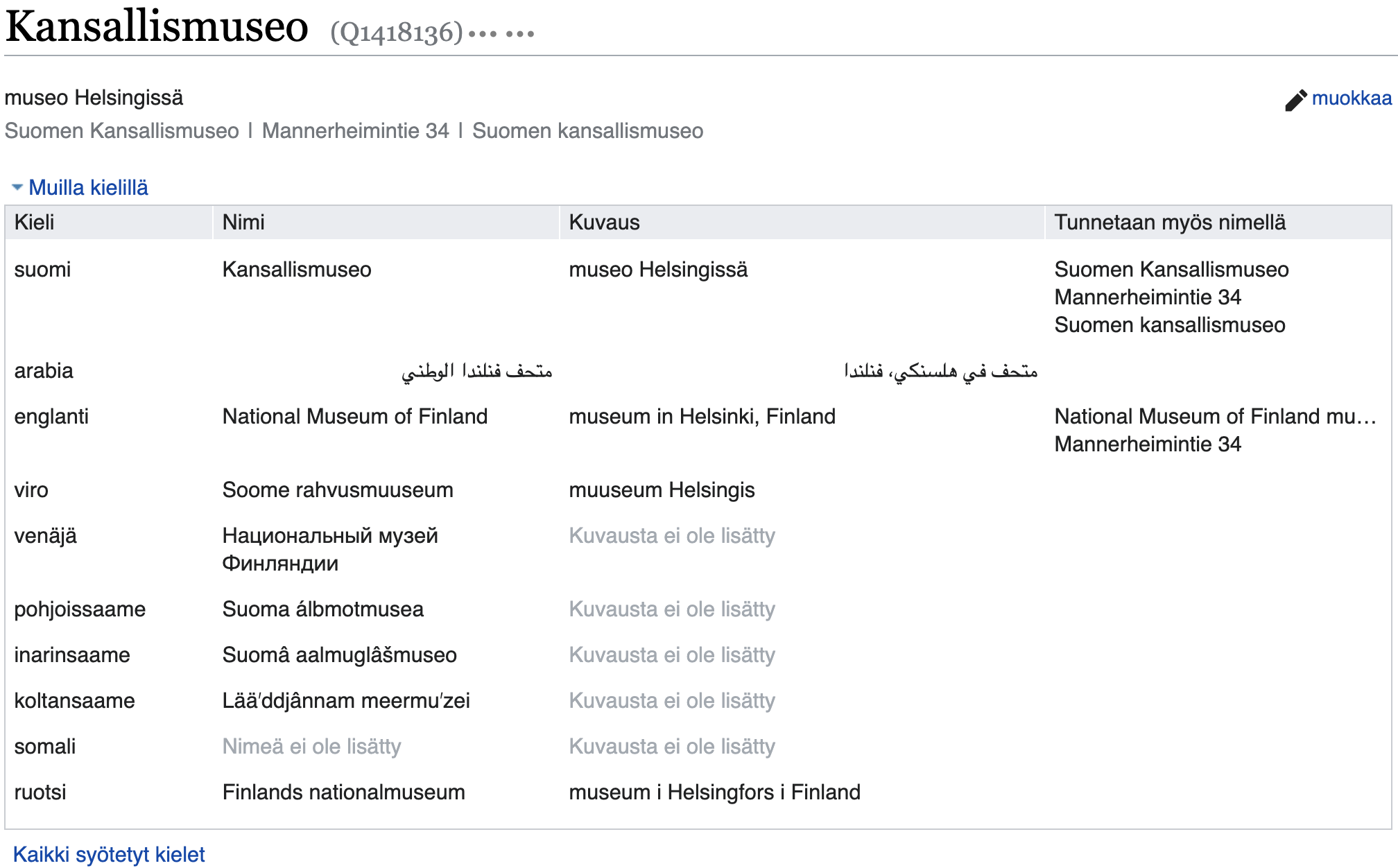Click Suomen Kansallismuseo alias in suomi row
1398x868 pixels.
1172,270
